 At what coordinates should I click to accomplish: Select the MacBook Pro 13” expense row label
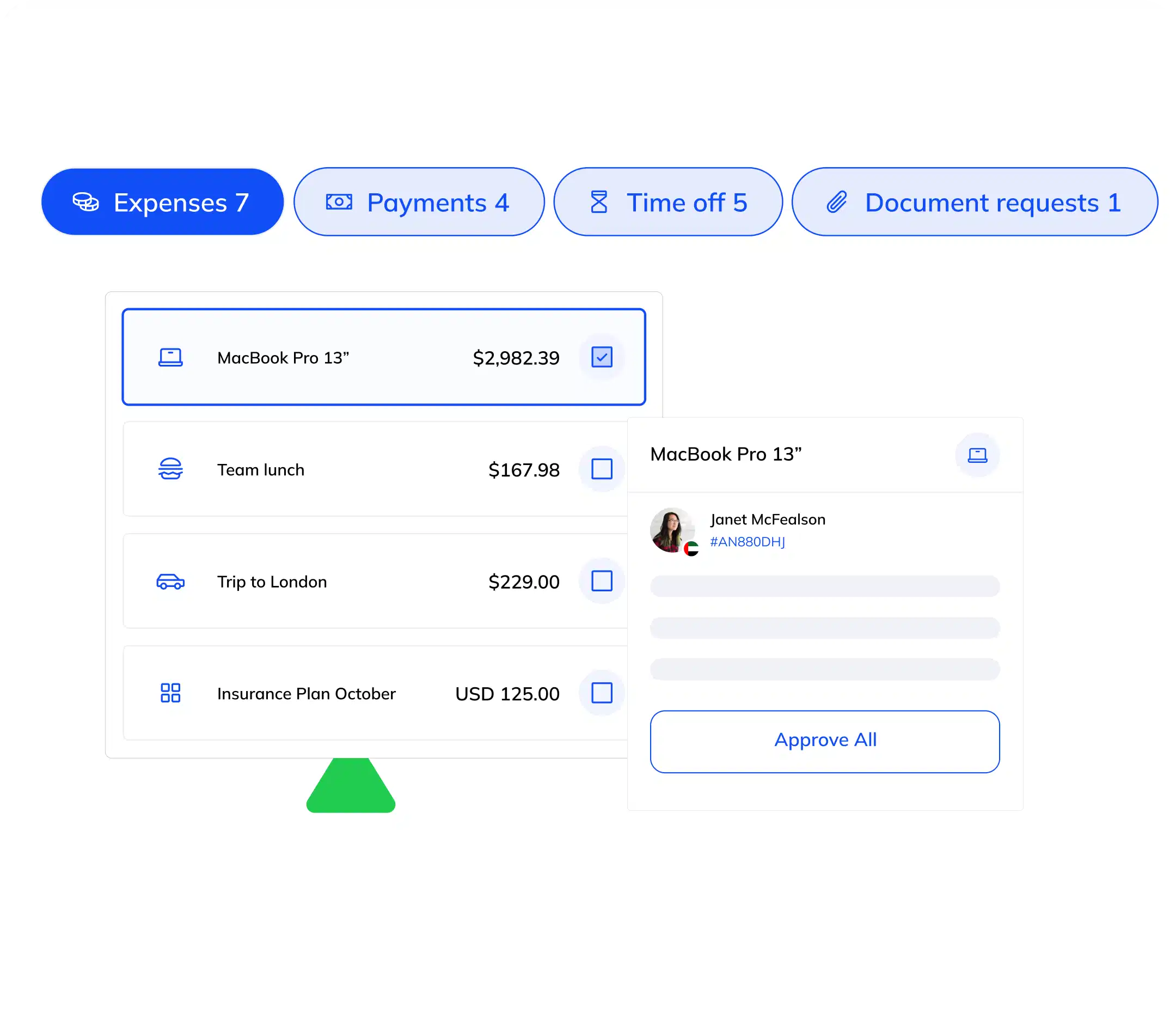pos(283,358)
